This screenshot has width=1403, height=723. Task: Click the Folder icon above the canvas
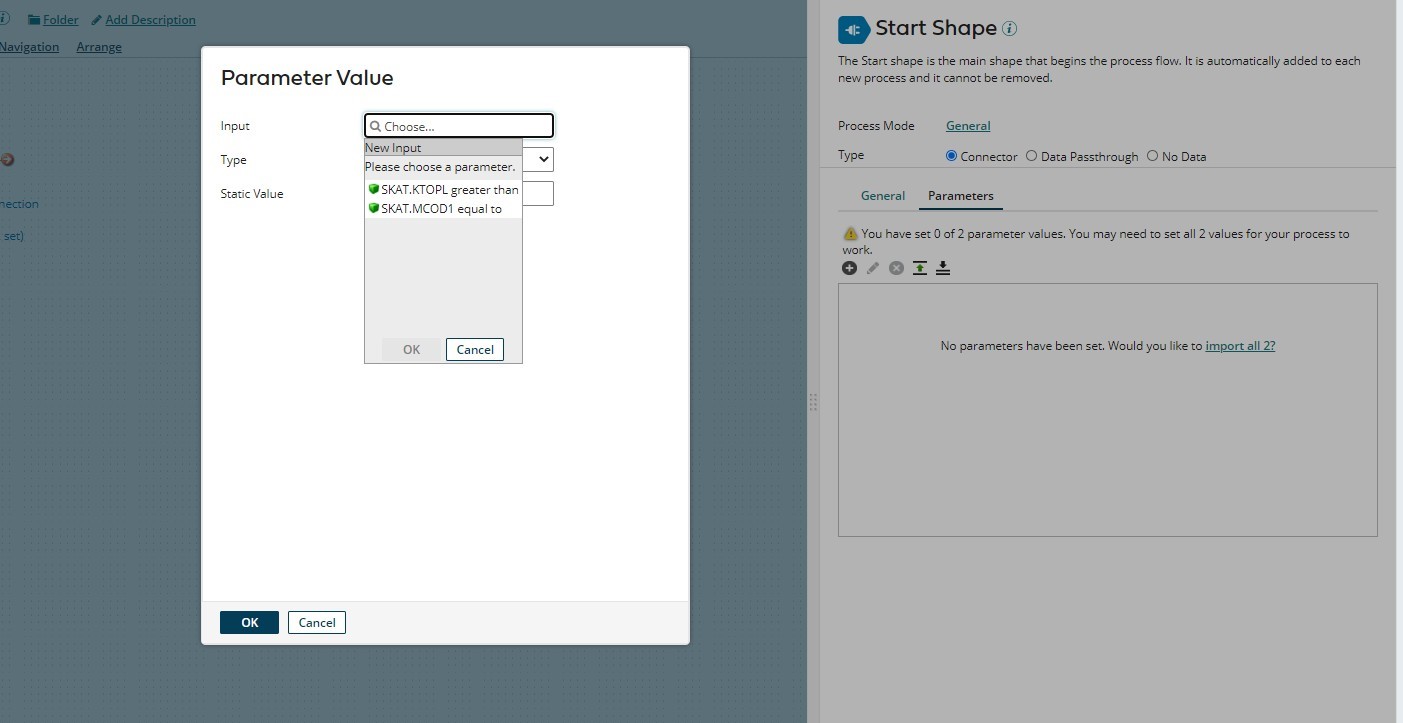[35, 19]
